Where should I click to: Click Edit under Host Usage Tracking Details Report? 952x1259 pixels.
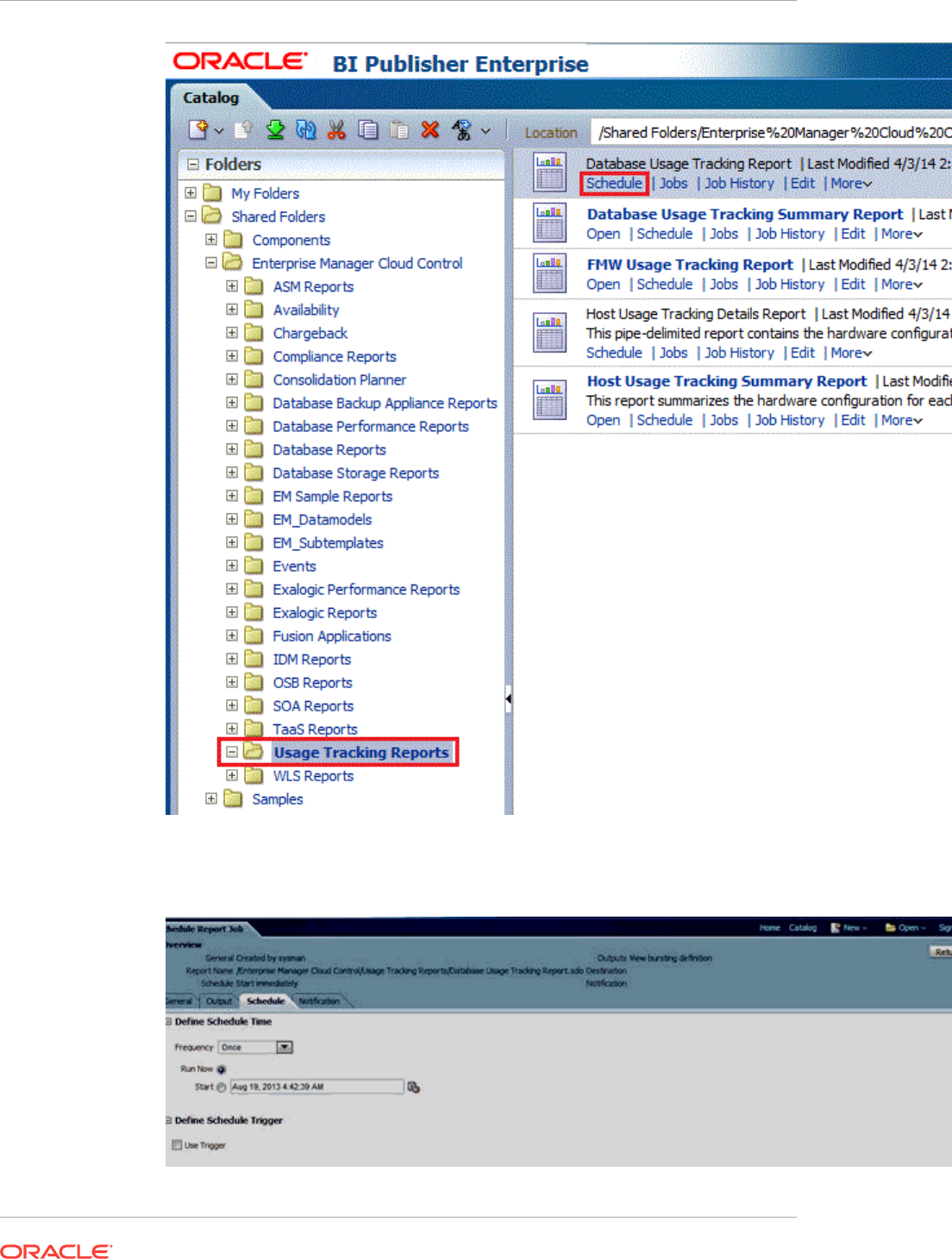click(803, 352)
